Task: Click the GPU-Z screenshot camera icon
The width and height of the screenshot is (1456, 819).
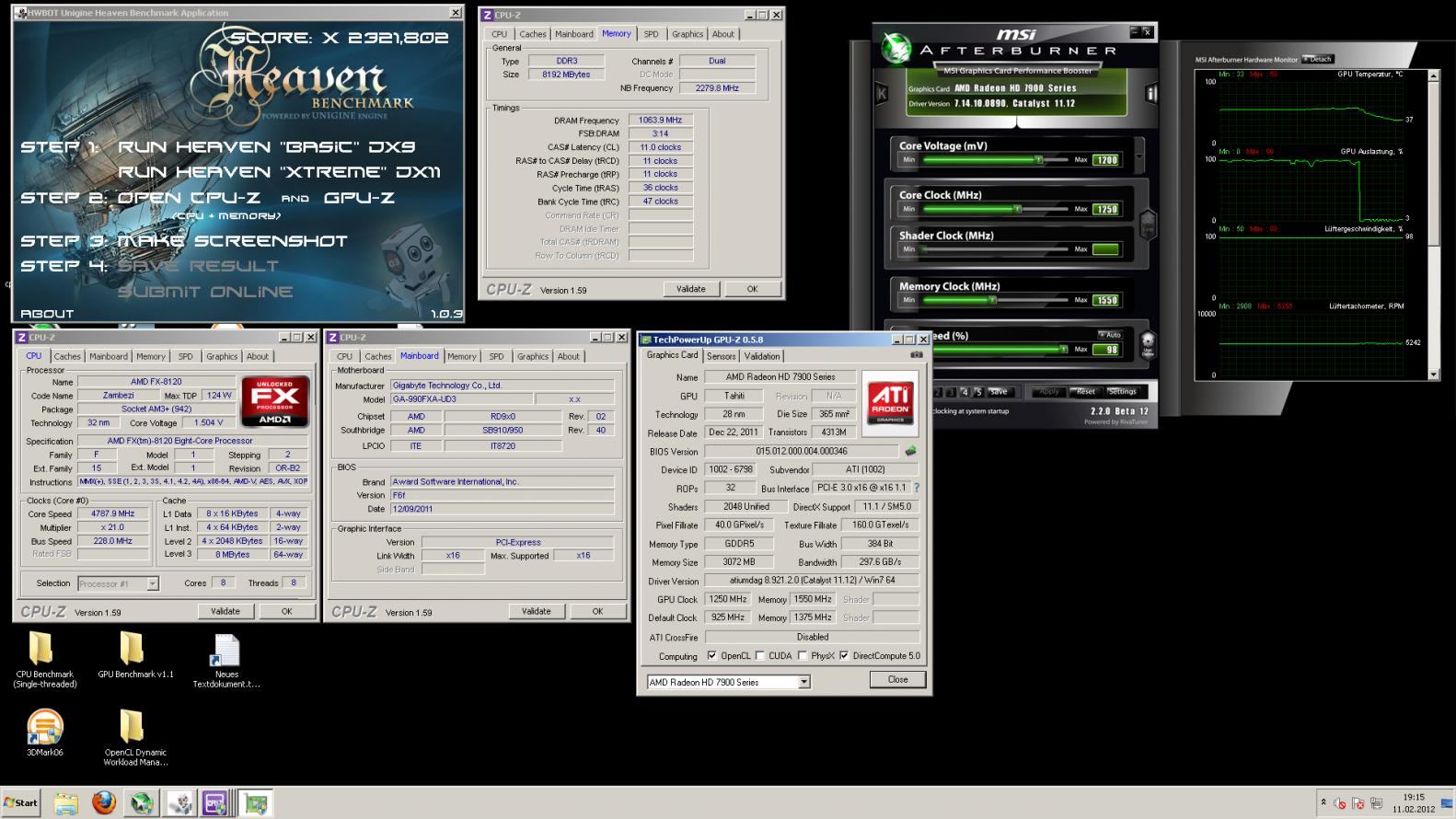Action: coord(916,355)
